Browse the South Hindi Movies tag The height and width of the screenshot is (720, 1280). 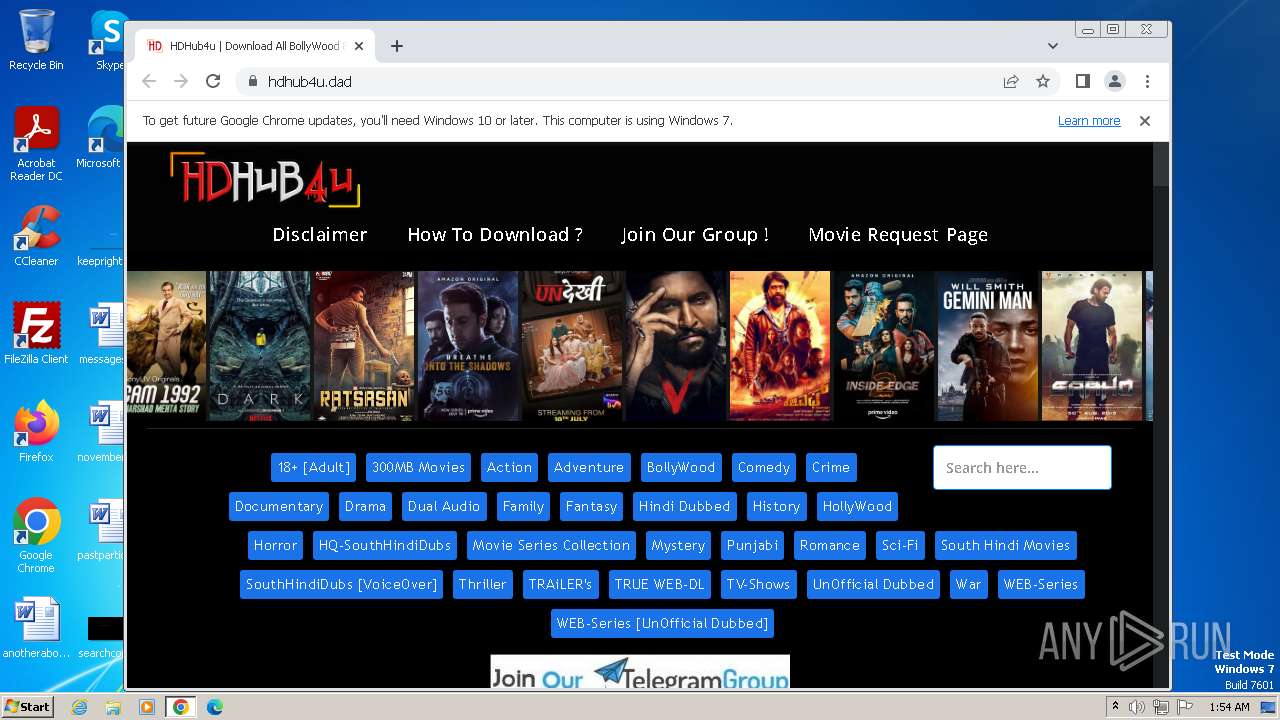tap(1005, 545)
